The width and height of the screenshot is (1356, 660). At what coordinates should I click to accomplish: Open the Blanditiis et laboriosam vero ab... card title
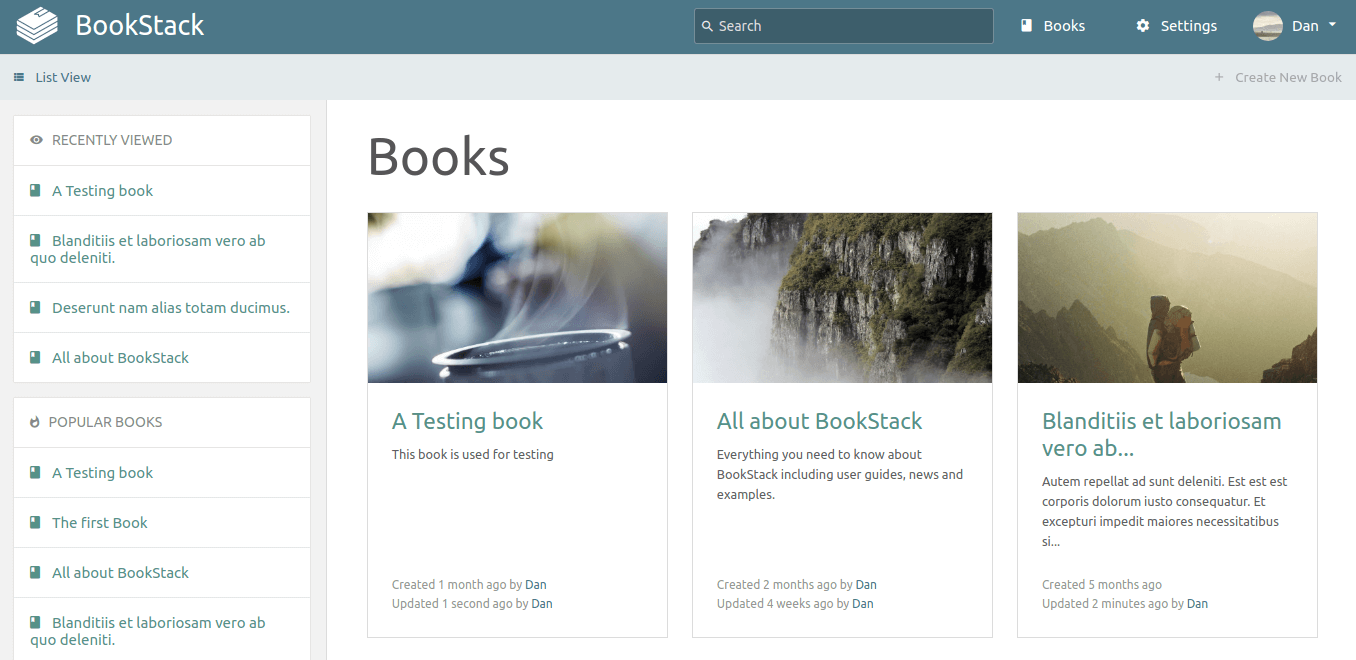pos(1161,434)
